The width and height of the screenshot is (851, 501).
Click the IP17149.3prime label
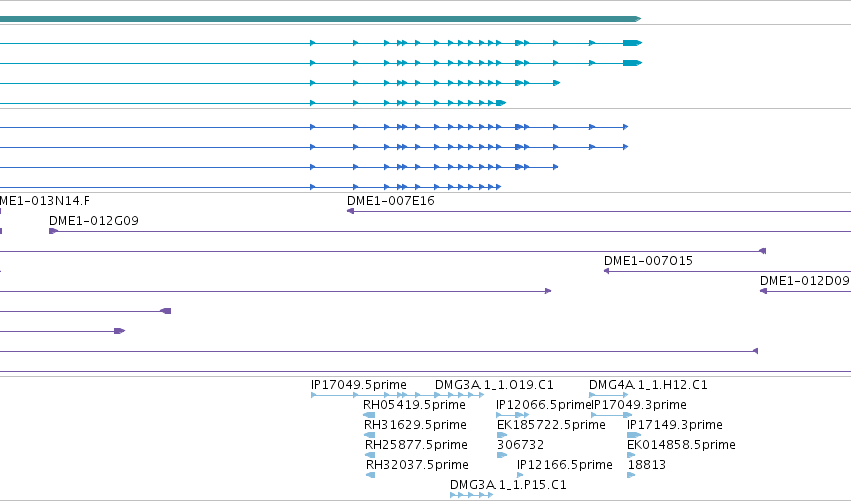(x=675, y=424)
